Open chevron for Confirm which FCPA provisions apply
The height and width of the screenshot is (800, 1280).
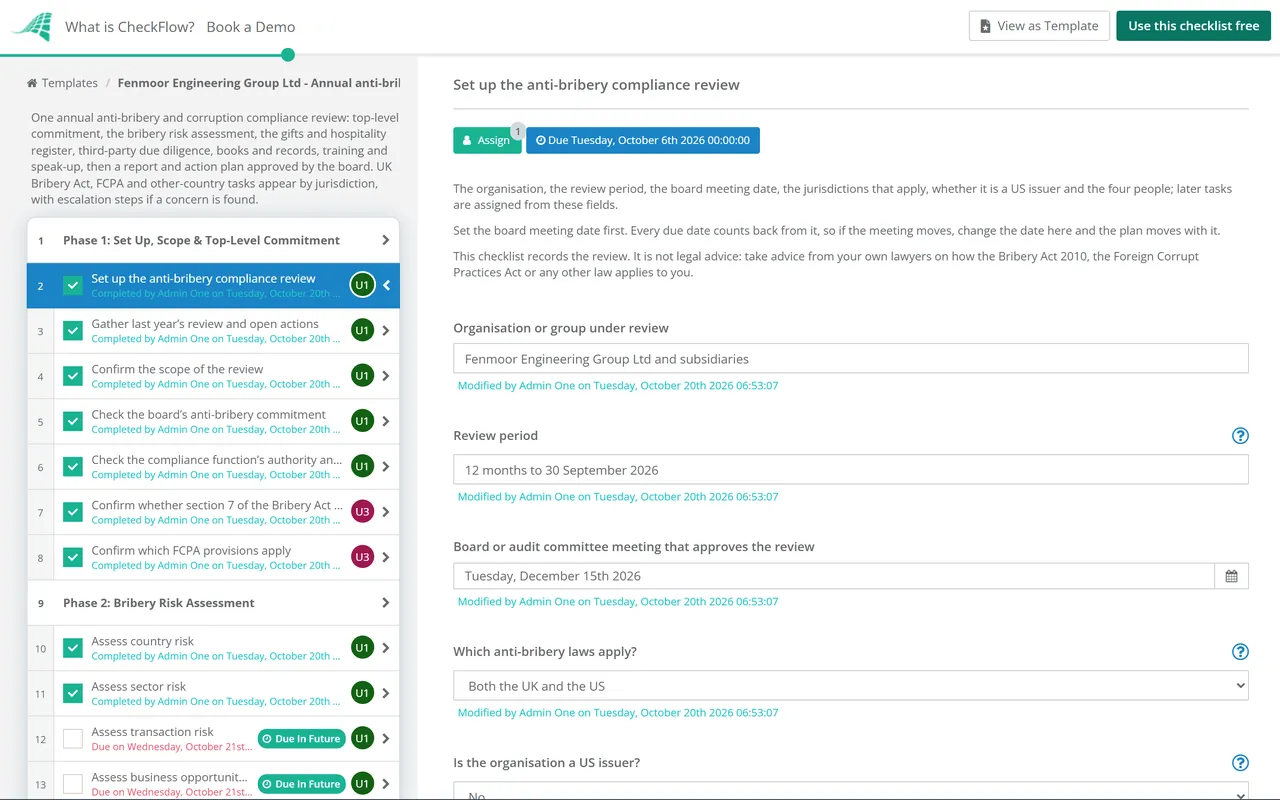point(386,557)
